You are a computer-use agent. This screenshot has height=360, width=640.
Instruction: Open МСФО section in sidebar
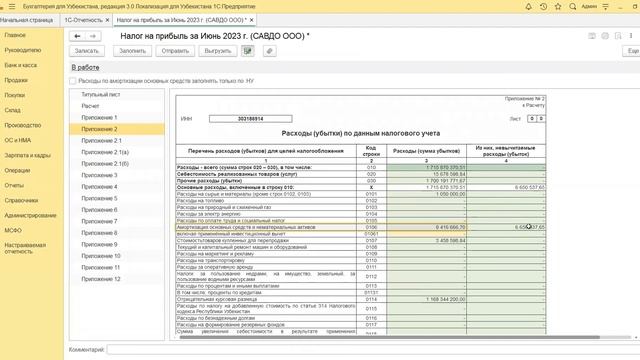pos(13,231)
